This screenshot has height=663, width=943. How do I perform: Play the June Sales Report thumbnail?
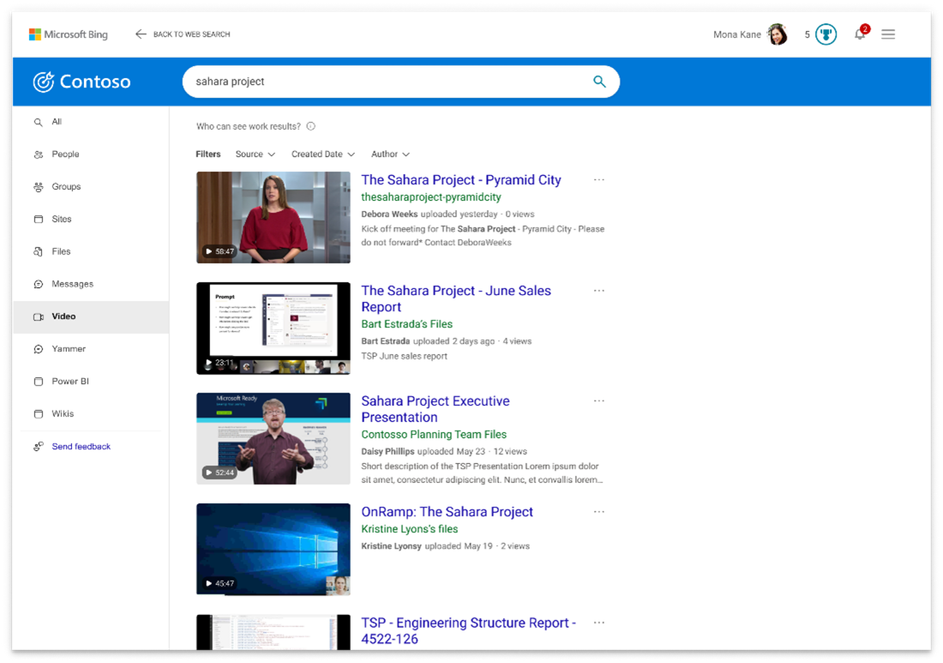click(x=274, y=328)
